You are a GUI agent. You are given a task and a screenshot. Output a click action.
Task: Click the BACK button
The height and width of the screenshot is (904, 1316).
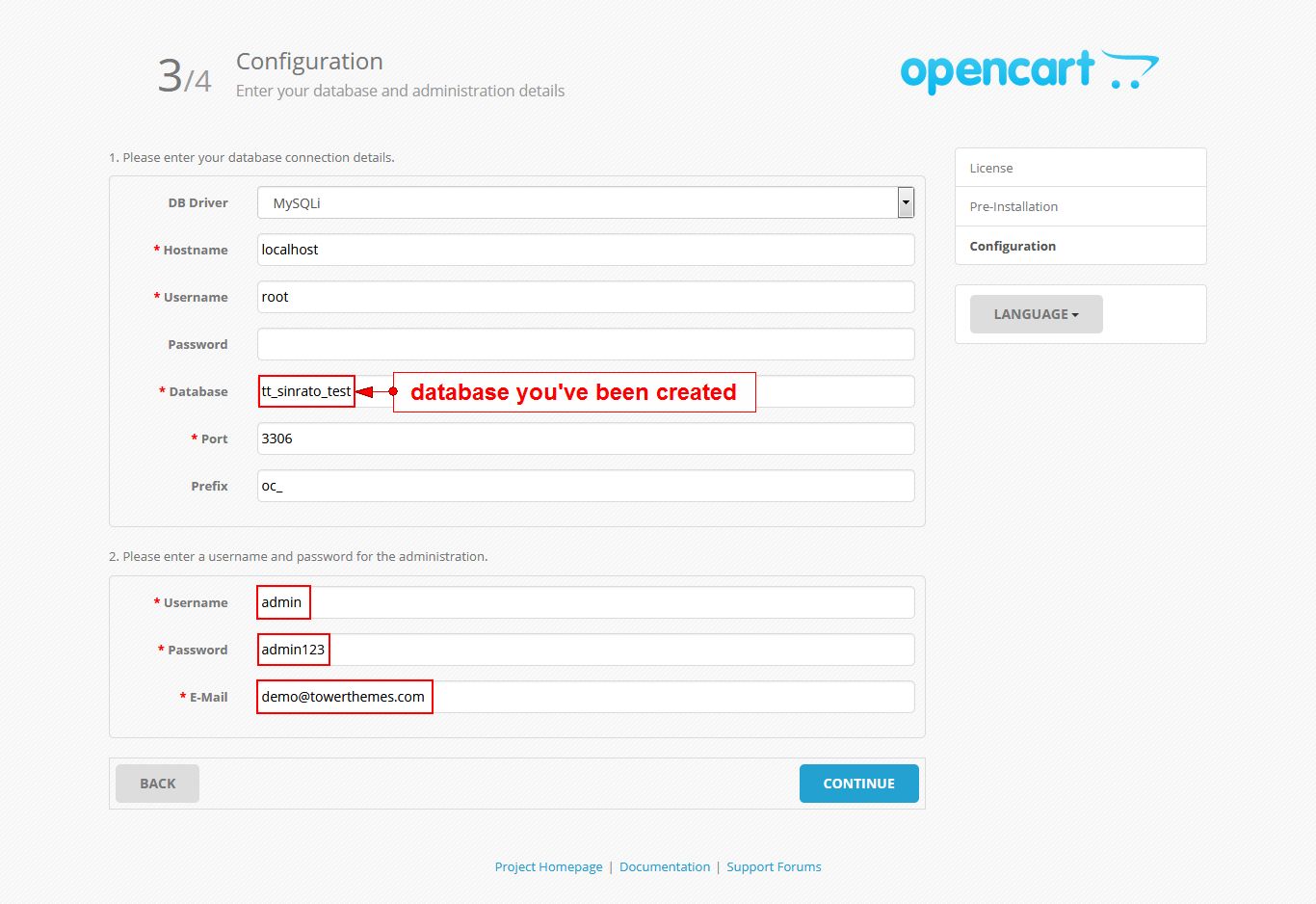[157, 784]
